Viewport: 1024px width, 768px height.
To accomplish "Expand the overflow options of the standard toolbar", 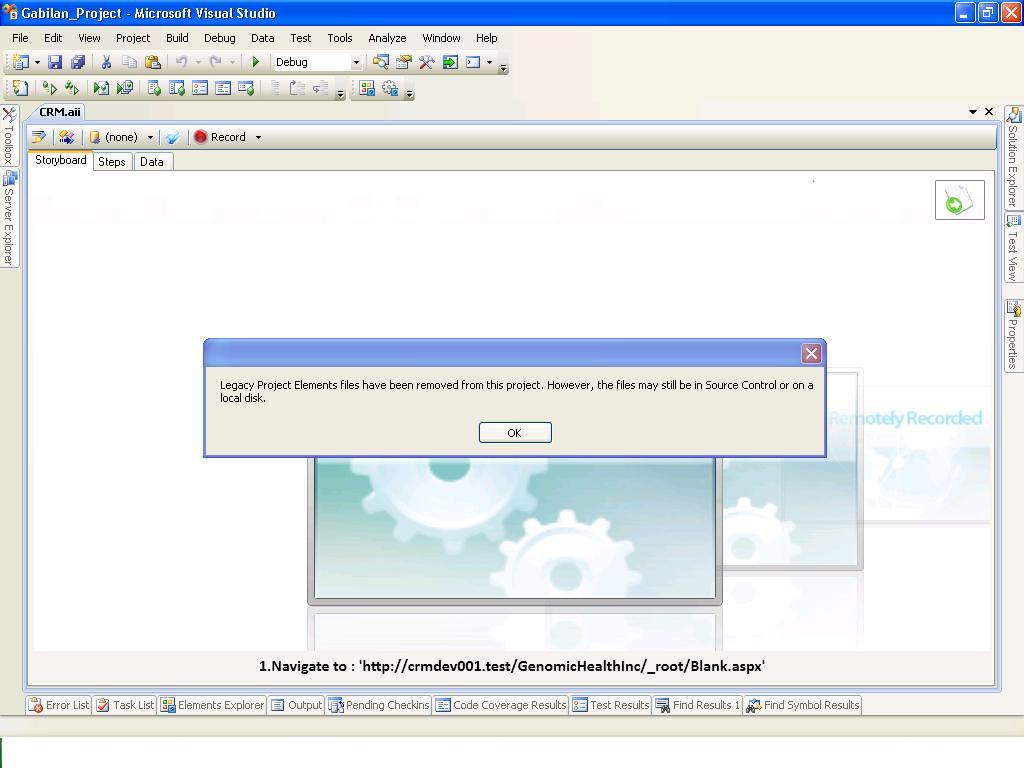I will pos(504,66).
